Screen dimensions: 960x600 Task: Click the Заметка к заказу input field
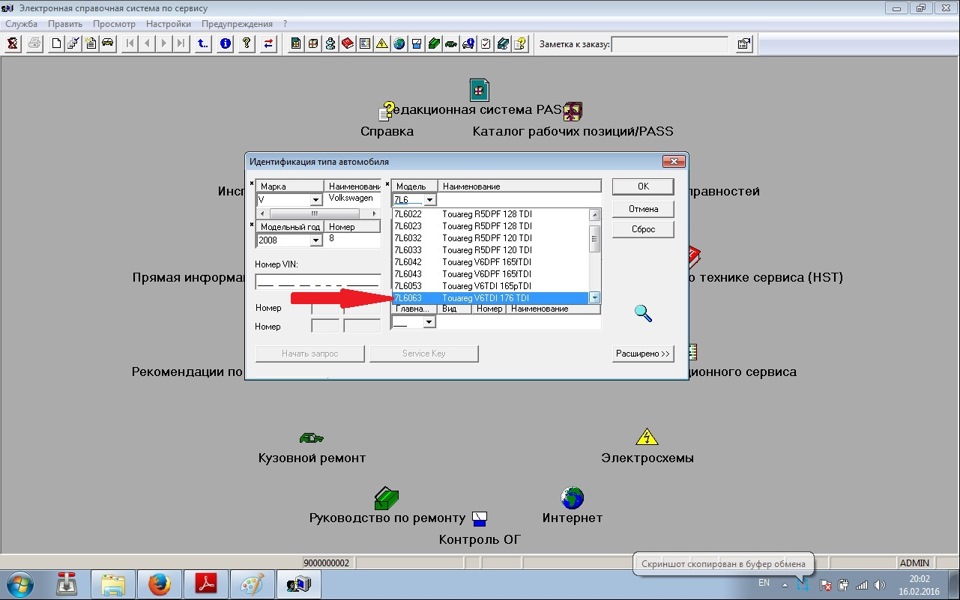(669, 43)
